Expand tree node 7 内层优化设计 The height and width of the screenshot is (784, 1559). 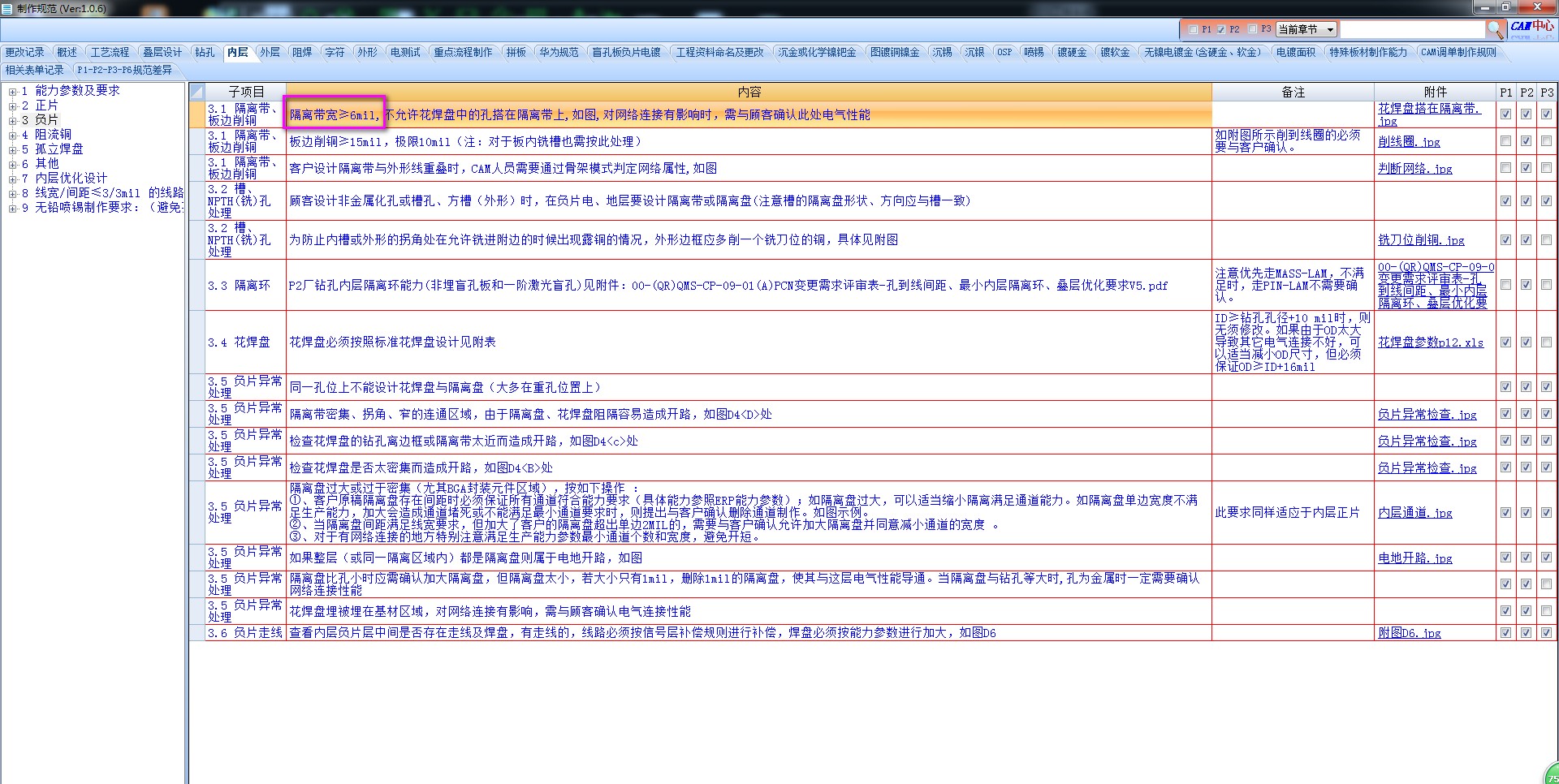[13, 179]
